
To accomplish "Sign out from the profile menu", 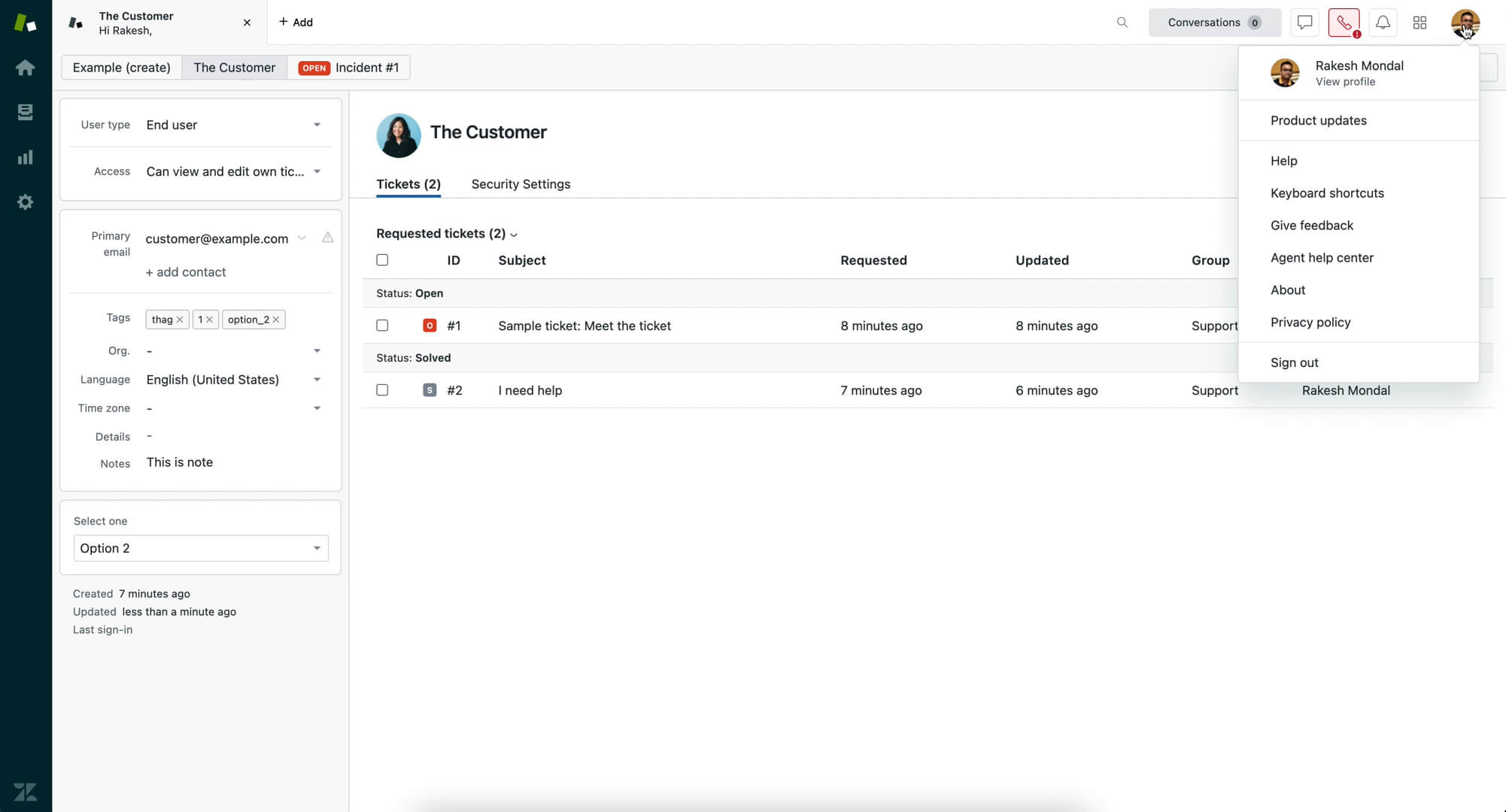I will pyautogui.click(x=1294, y=362).
